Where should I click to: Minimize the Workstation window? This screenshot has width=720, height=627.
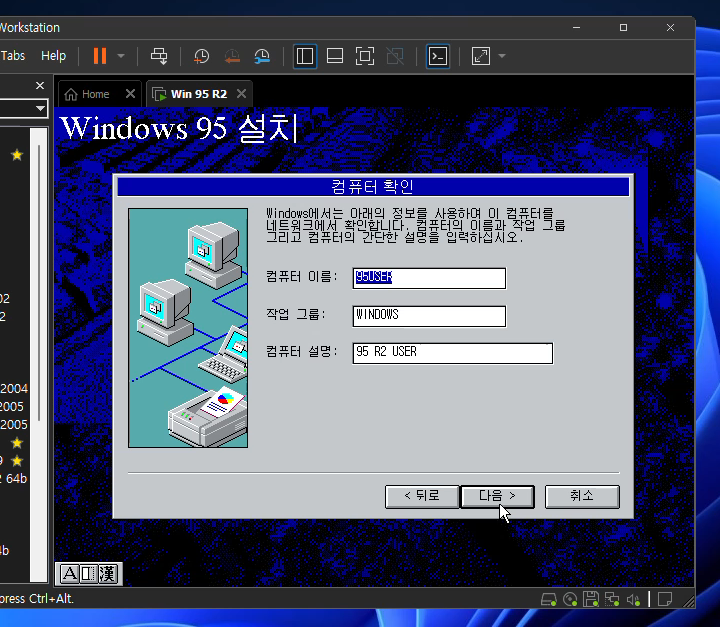(577, 28)
